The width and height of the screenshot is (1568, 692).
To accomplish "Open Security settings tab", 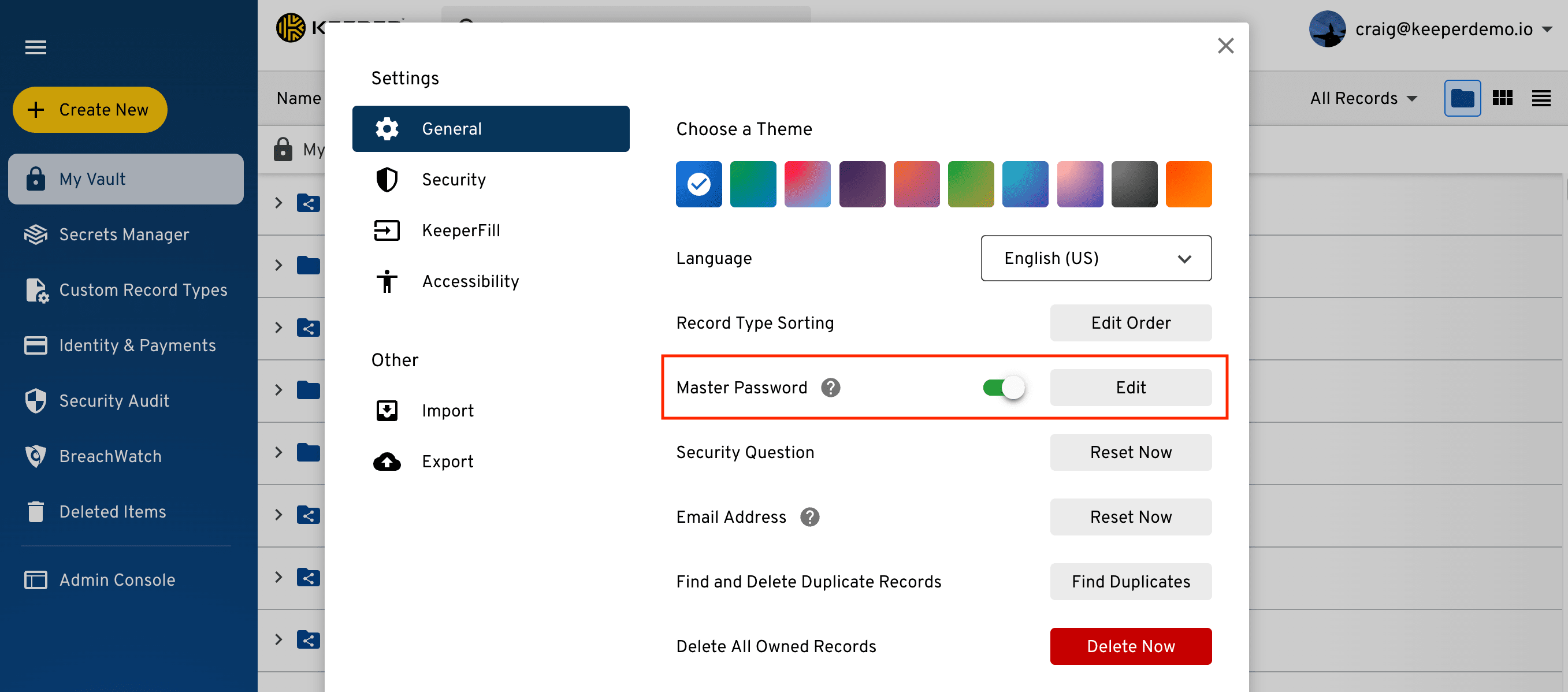I will pyautogui.click(x=454, y=180).
